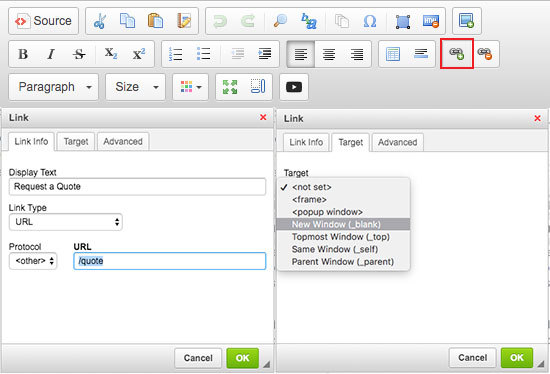Open Advanced tab in right dialog

pyautogui.click(x=398, y=142)
